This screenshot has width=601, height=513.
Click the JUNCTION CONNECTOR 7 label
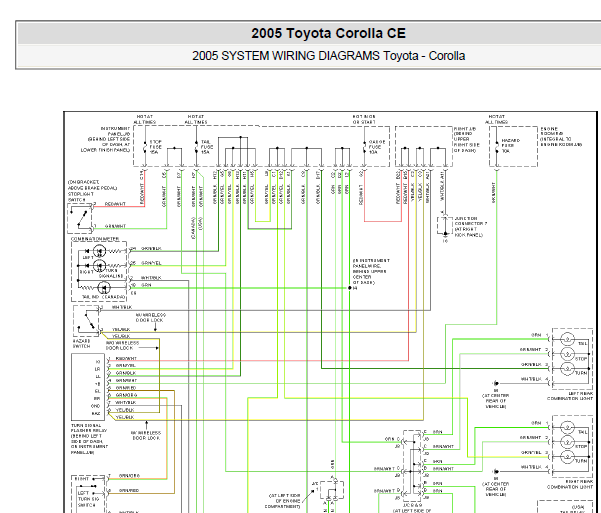[471, 227]
